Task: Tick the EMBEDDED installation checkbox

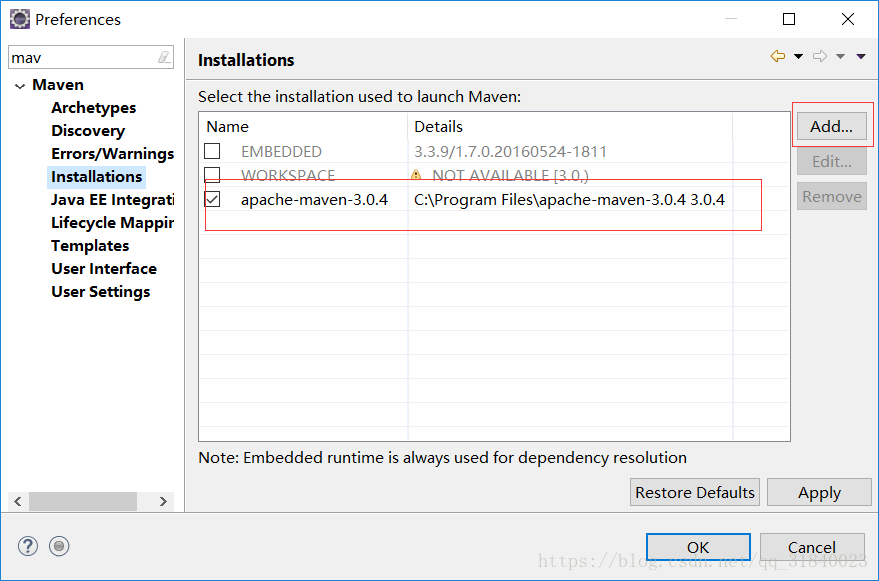Action: (x=212, y=151)
